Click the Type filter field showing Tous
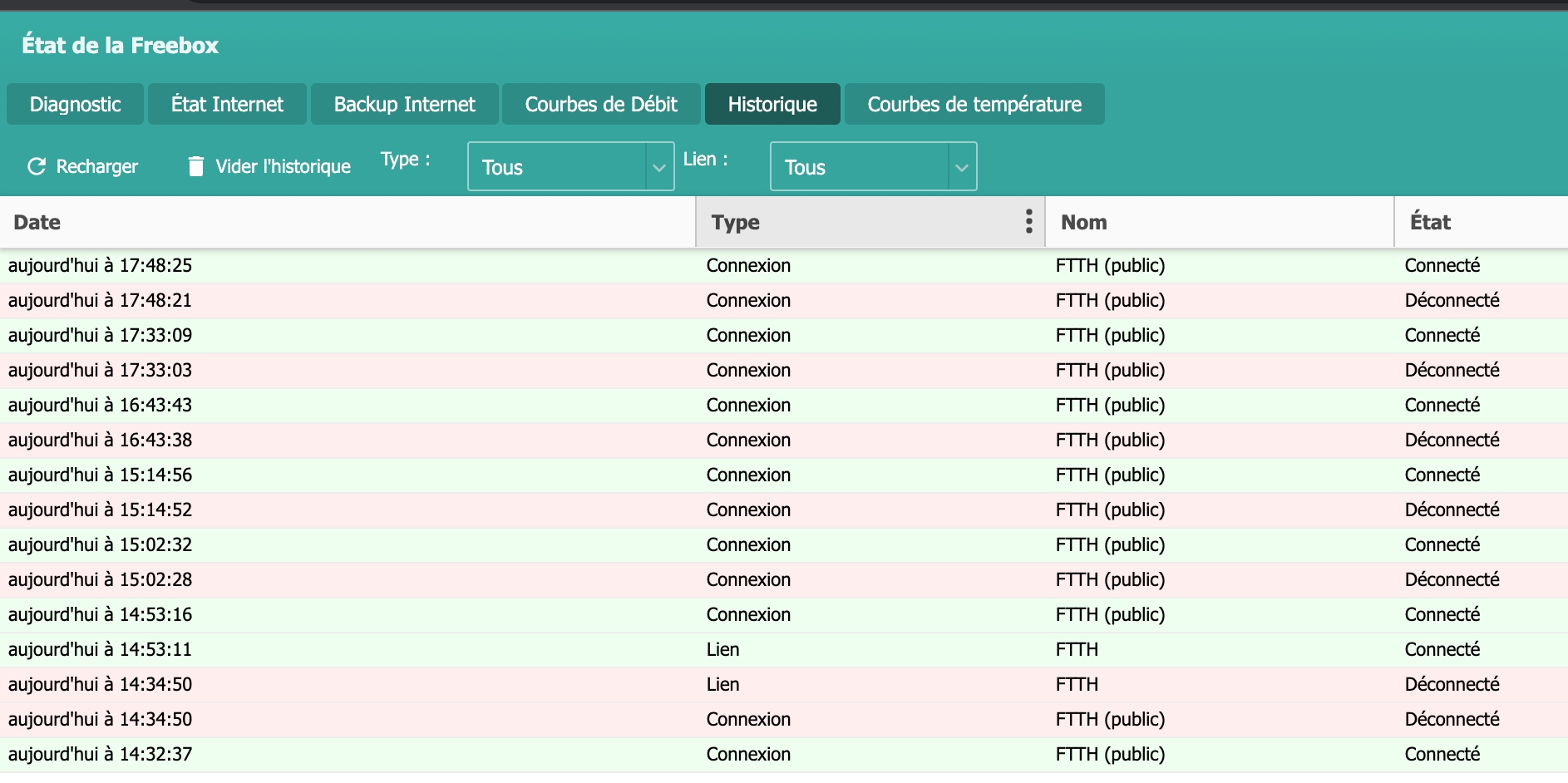1568x783 pixels. 557,167
